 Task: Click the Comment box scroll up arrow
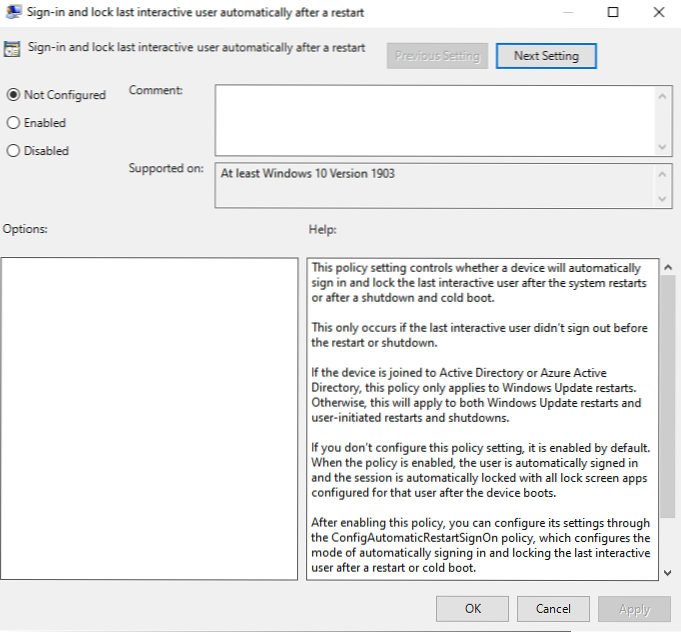663,96
